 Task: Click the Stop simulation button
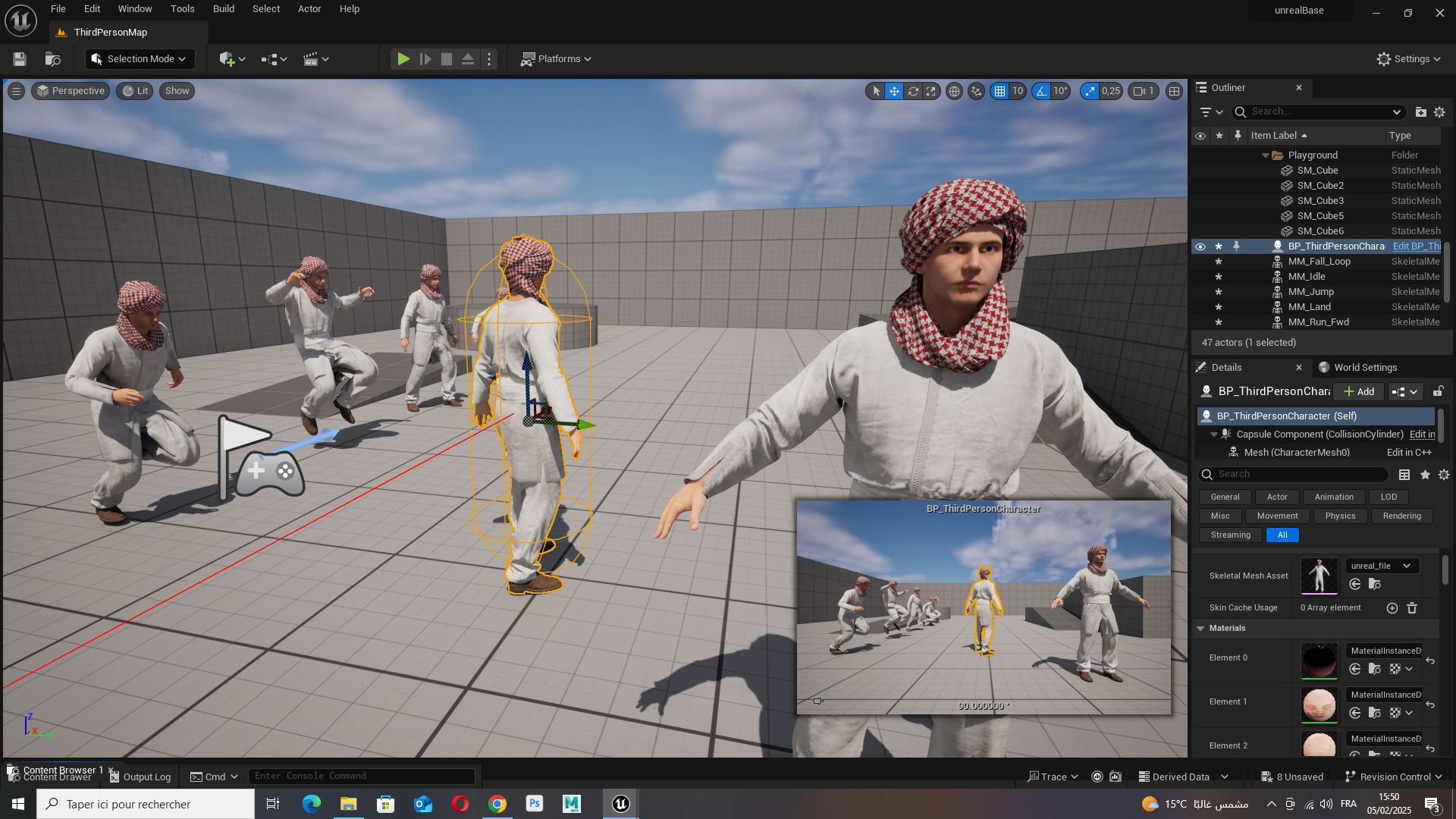tap(447, 59)
